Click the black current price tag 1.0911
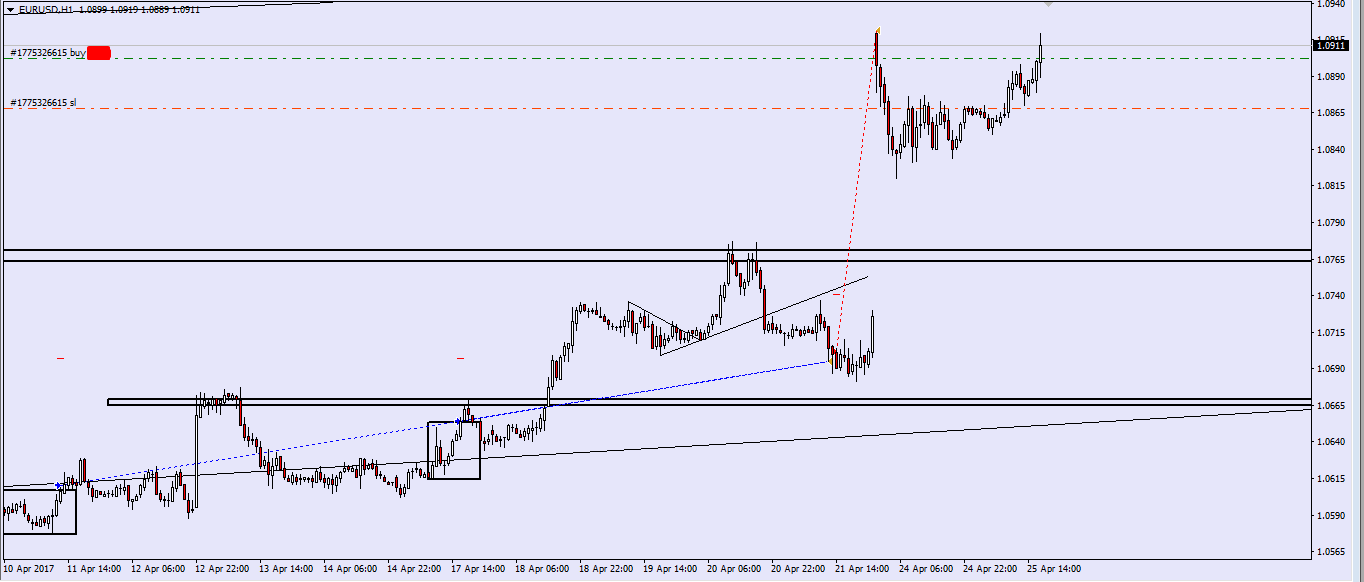The height and width of the screenshot is (582, 1364). point(1331,45)
